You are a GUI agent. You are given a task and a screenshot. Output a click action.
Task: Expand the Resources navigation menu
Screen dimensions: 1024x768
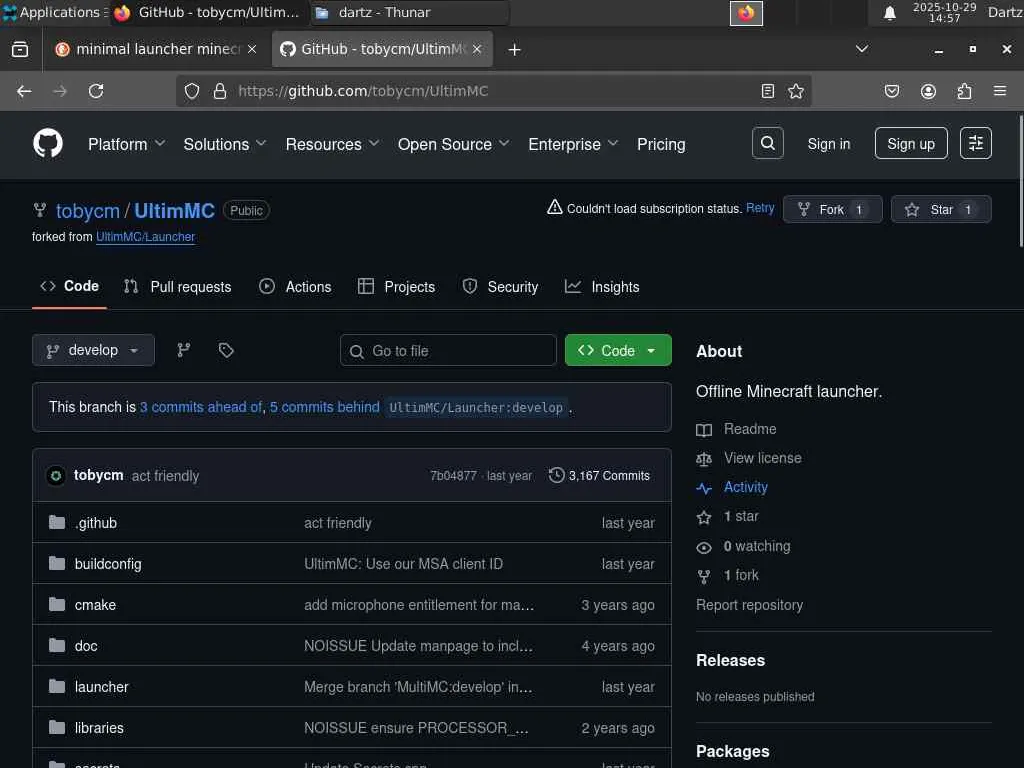332,144
